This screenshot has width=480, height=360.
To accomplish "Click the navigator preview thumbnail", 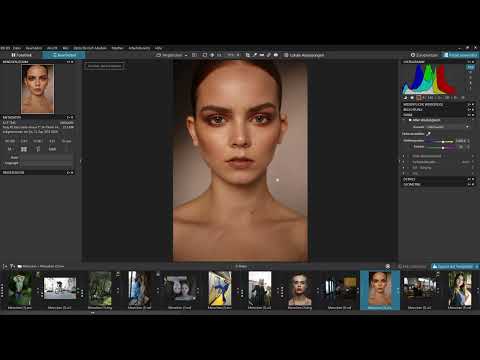I will (37, 89).
